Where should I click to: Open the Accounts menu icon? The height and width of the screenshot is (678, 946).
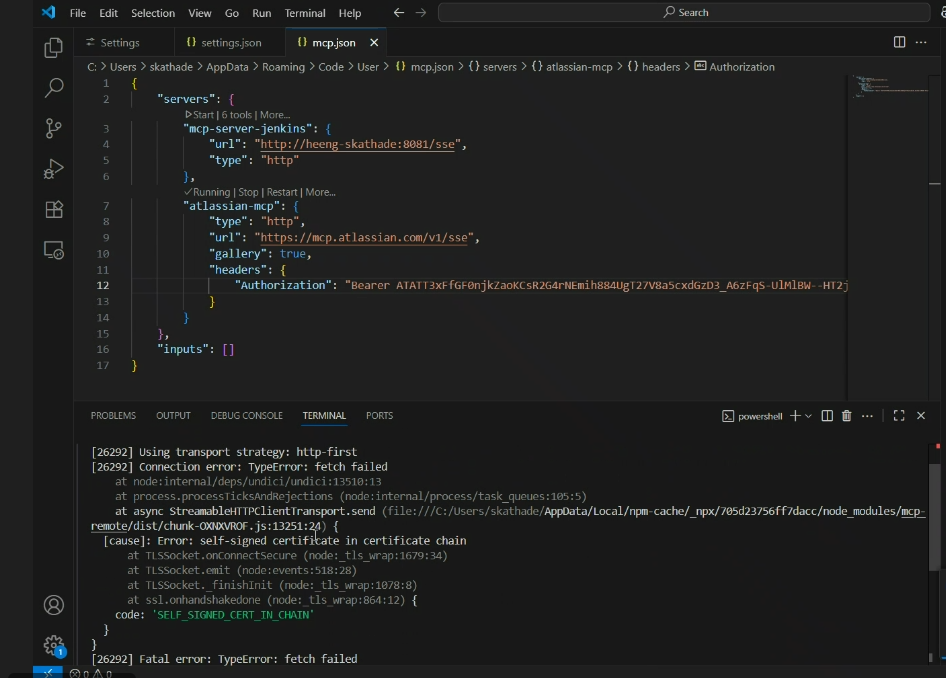[53, 605]
